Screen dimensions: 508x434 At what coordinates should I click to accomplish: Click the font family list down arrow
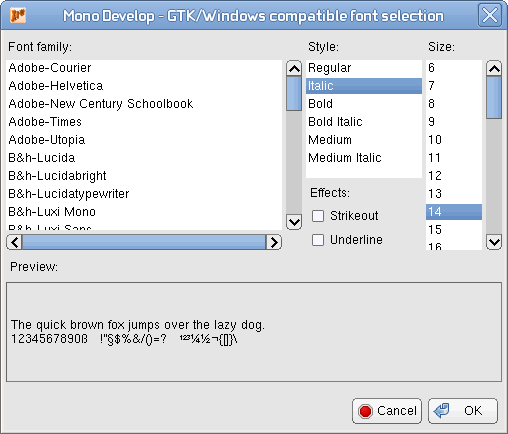[x=294, y=222]
